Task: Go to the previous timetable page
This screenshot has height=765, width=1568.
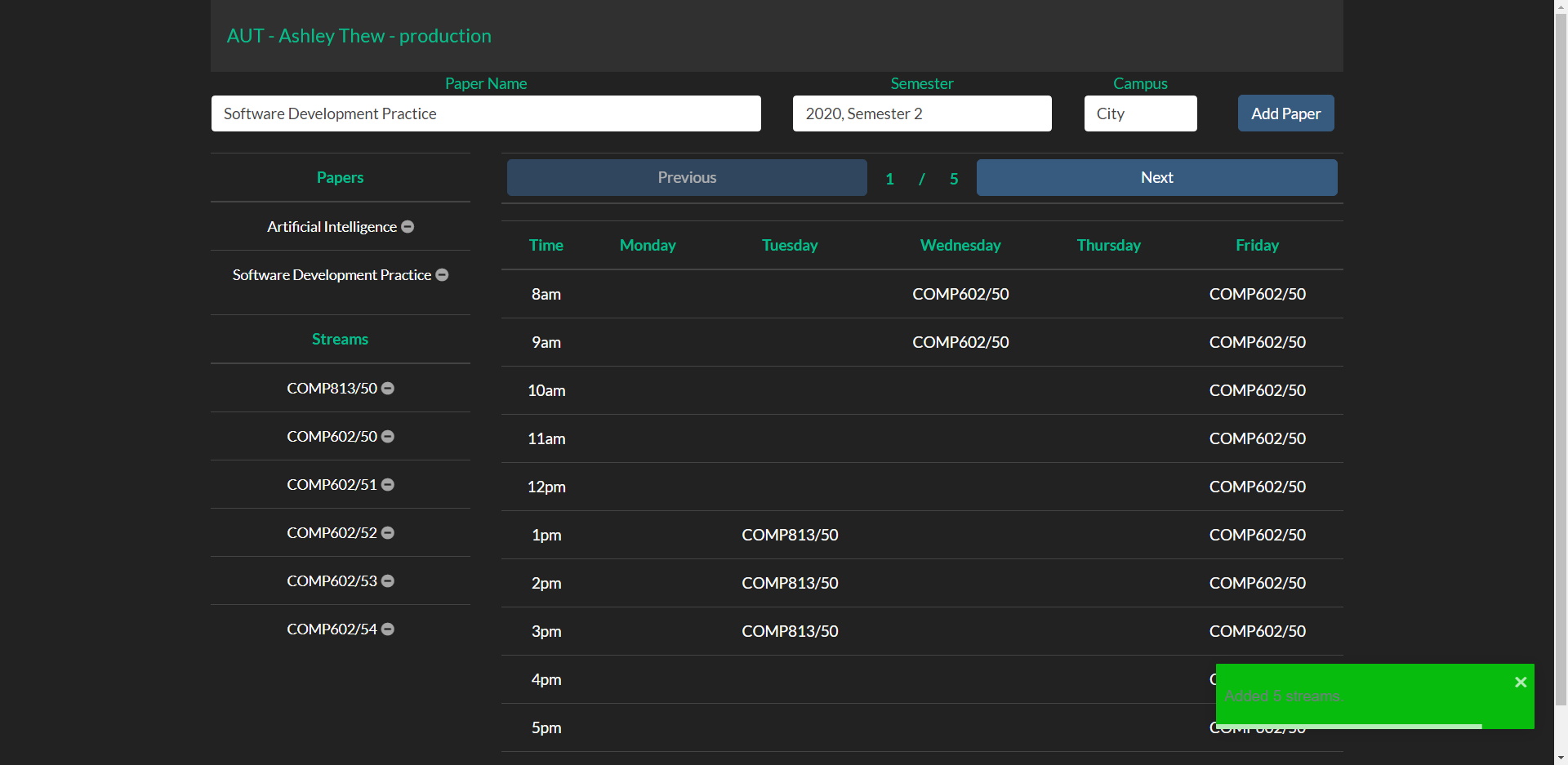Action: pyautogui.click(x=686, y=177)
